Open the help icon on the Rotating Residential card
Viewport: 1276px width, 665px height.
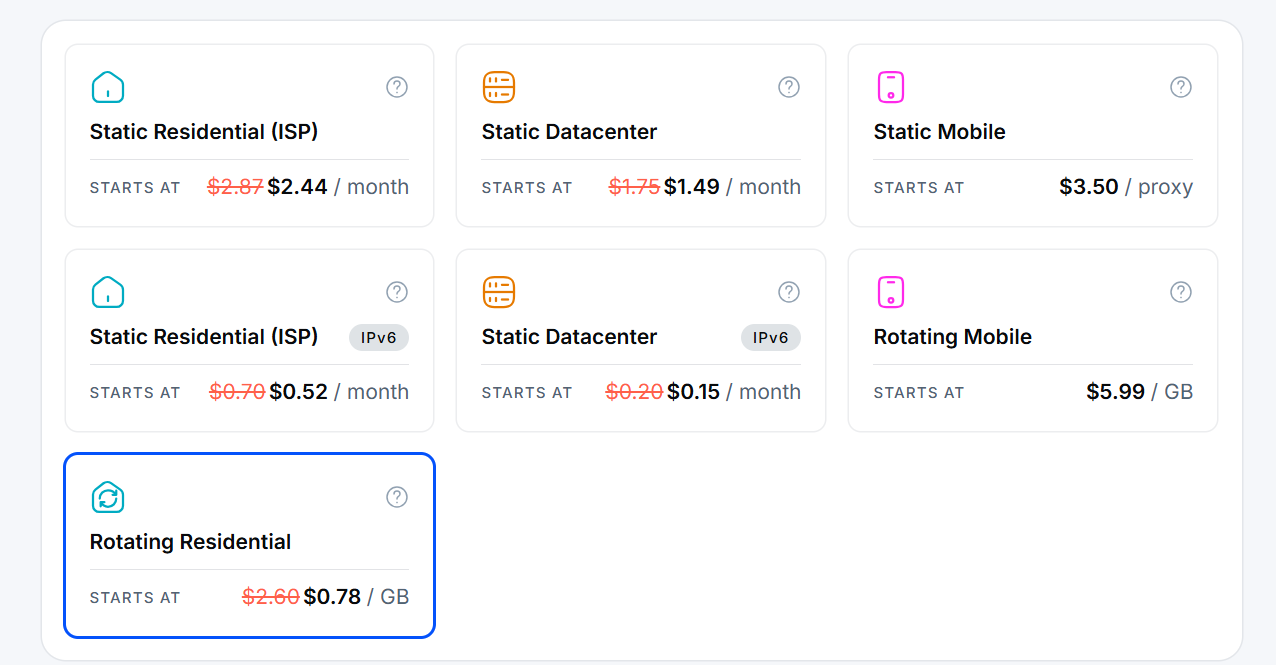tap(397, 497)
